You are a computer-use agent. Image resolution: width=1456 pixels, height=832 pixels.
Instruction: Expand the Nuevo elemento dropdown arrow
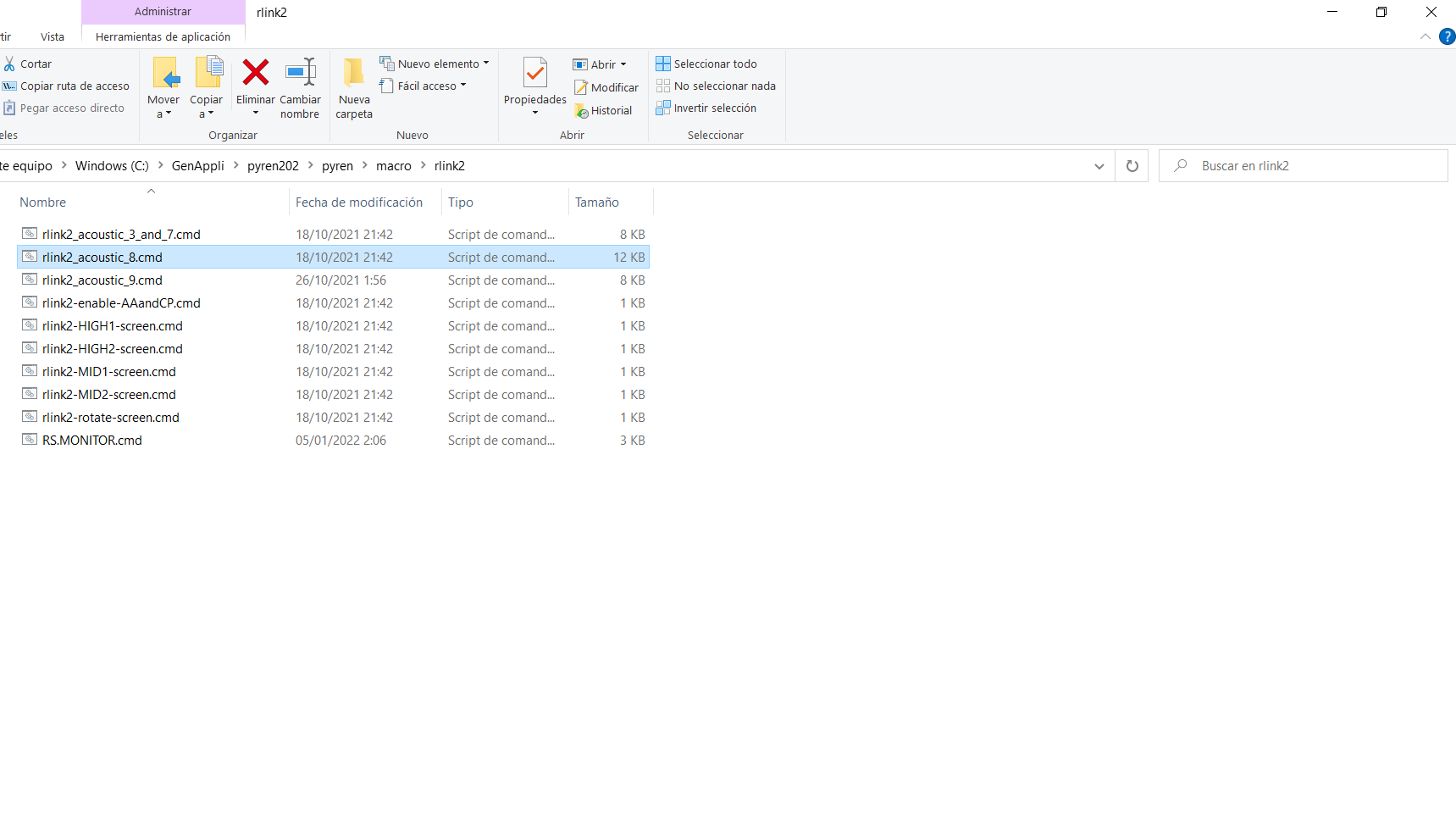click(486, 63)
